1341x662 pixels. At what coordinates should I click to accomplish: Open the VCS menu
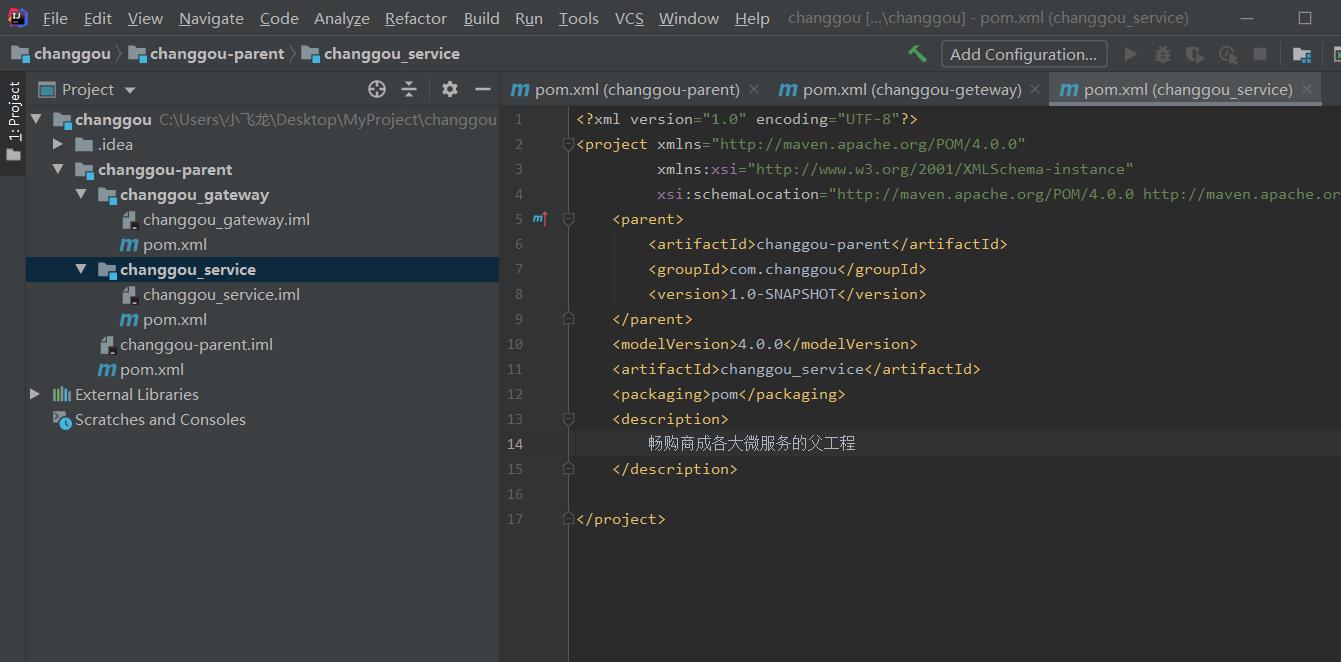pos(629,18)
